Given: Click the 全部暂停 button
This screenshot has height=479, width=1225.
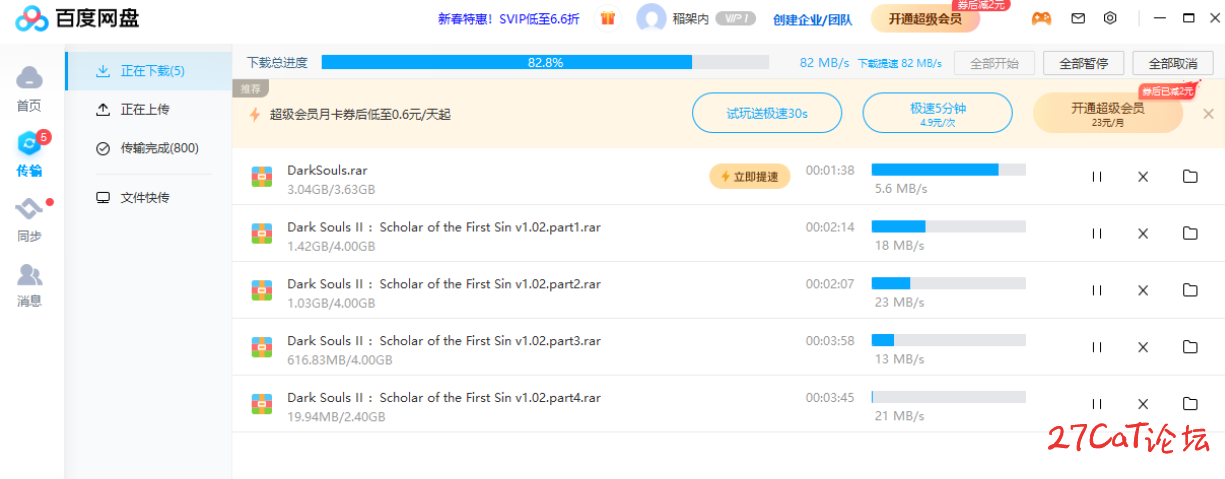Looking at the screenshot, I should click(x=1083, y=63).
